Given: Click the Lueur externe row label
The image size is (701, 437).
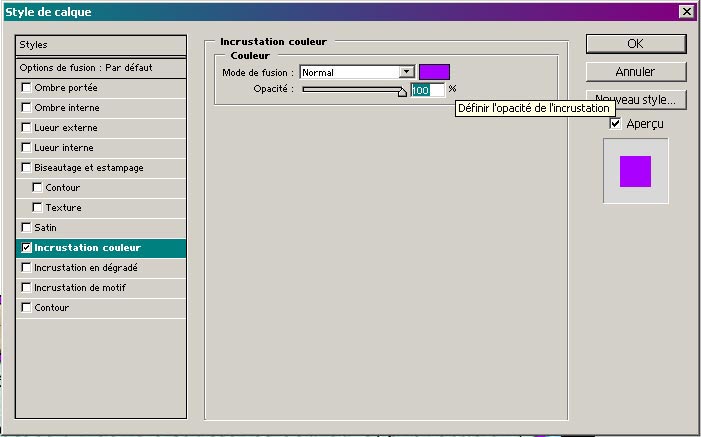Looking at the screenshot, I should 66,128.
